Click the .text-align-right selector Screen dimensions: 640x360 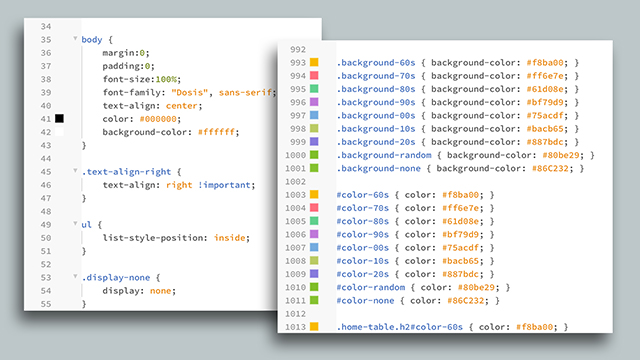point(126,172)
